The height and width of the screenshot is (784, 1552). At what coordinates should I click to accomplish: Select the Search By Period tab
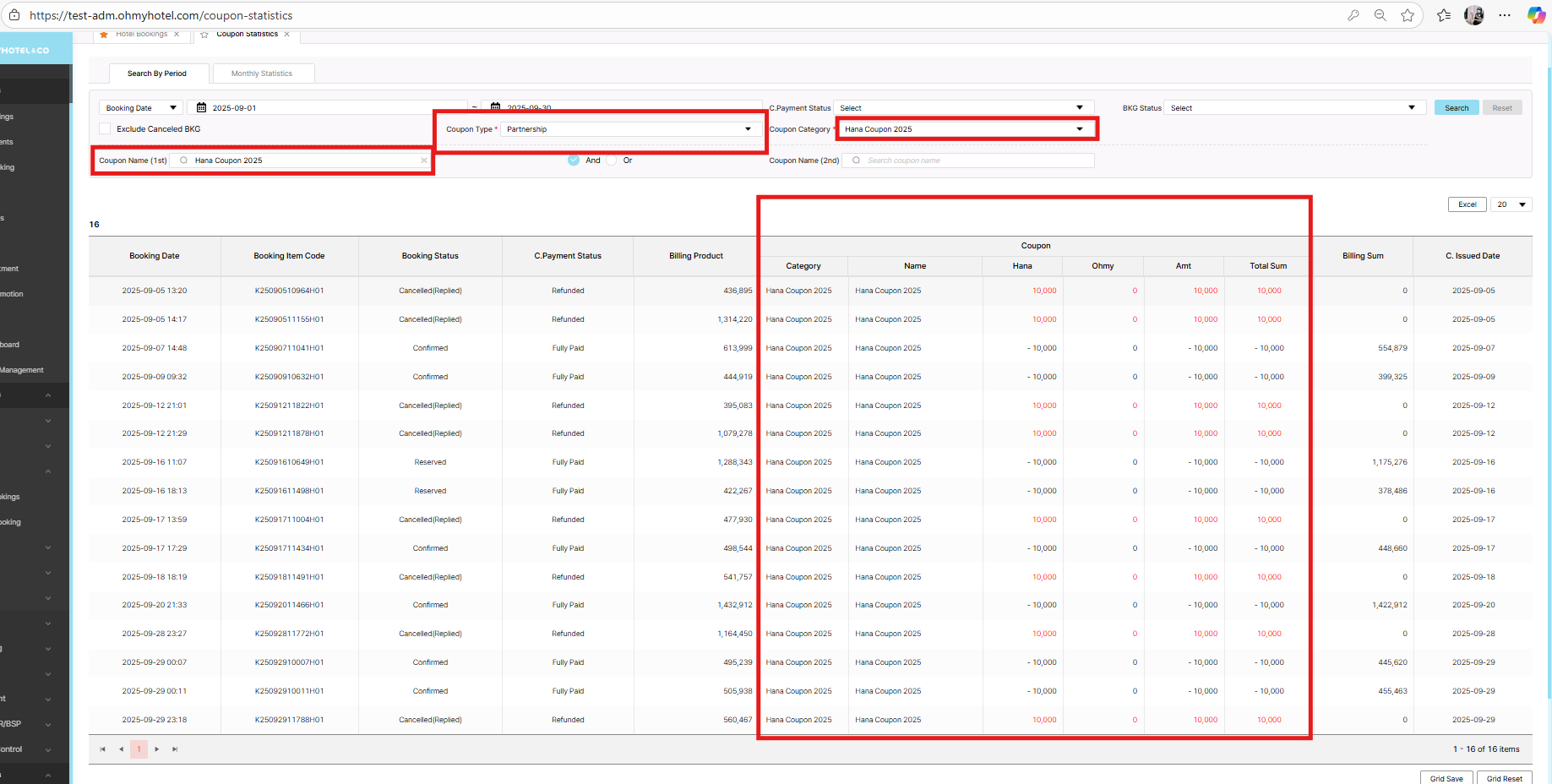[157, 73]
